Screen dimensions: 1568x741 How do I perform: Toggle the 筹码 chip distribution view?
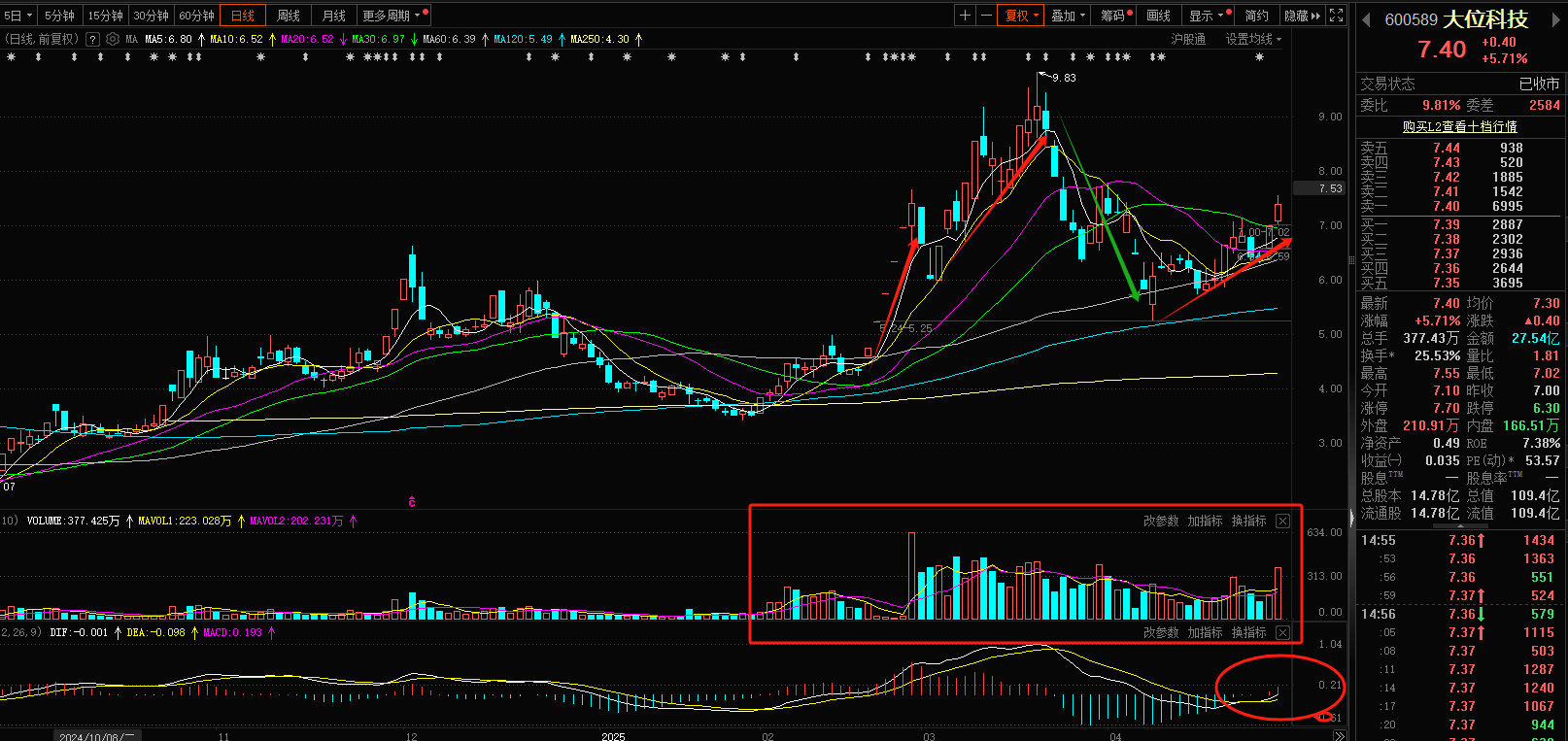tap(1114, 16)
